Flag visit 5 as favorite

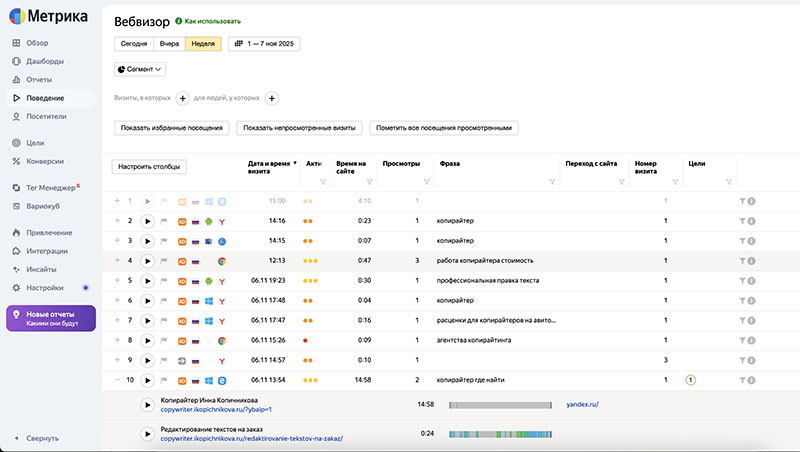(164, 281)
